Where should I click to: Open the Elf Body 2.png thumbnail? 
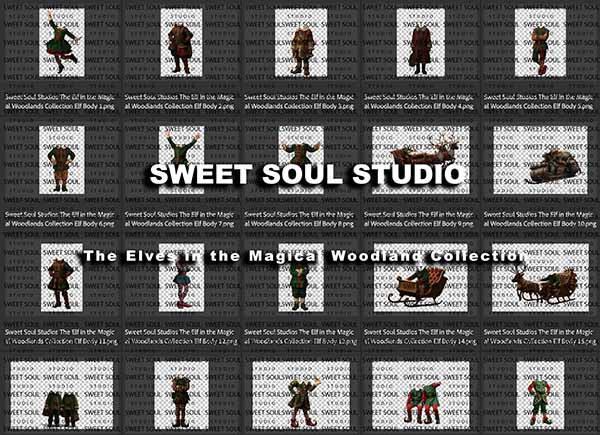click(x=181, y=42)
